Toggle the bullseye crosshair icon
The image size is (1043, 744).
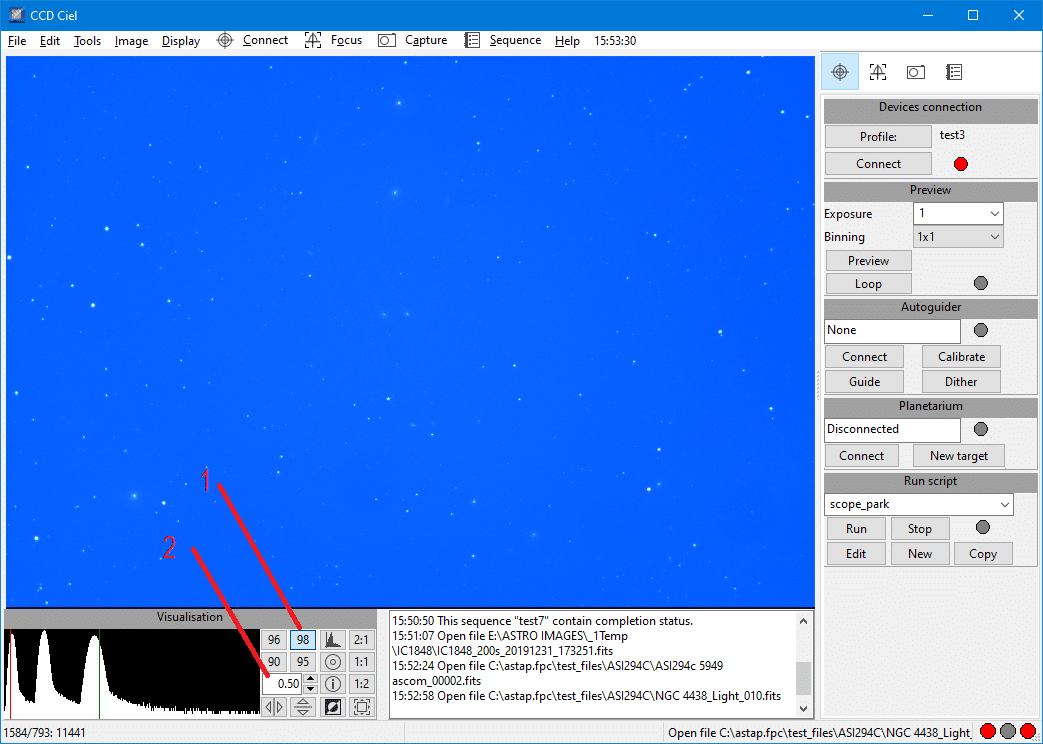click(333, 662)
